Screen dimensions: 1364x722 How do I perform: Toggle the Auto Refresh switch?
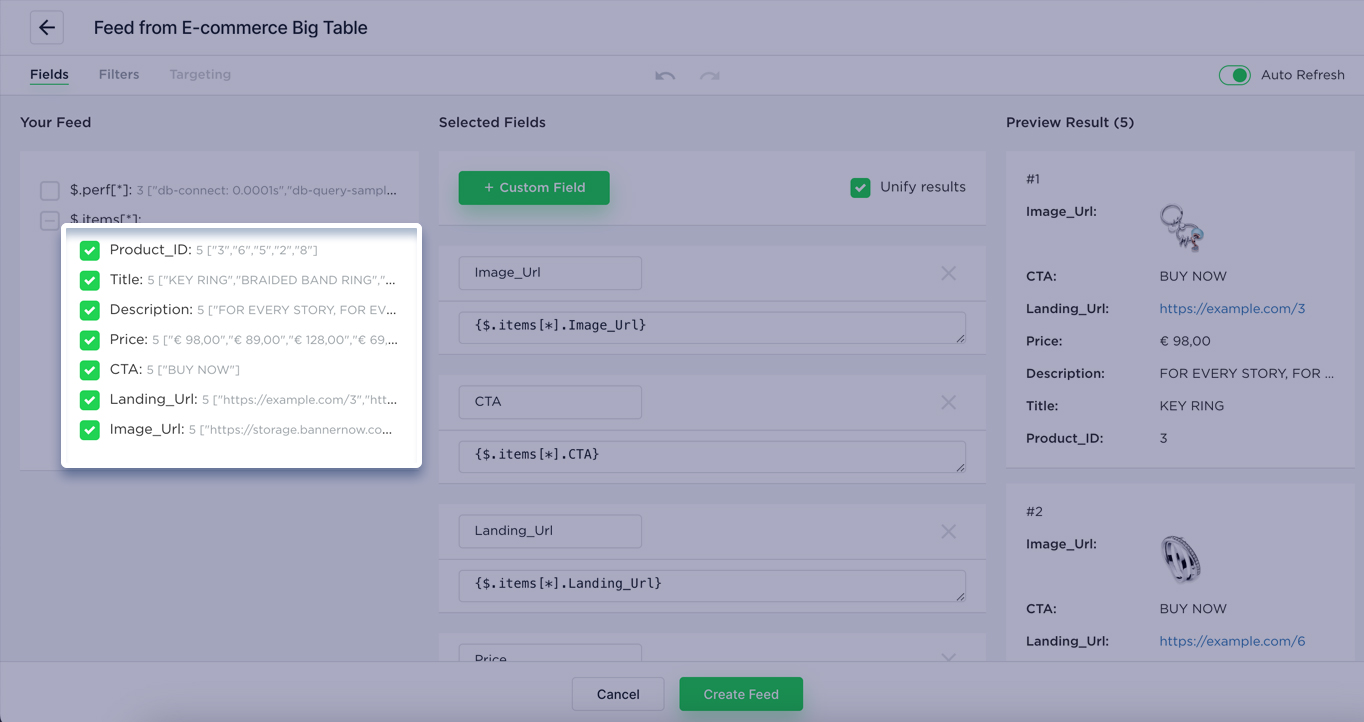tap(1234, 75)
